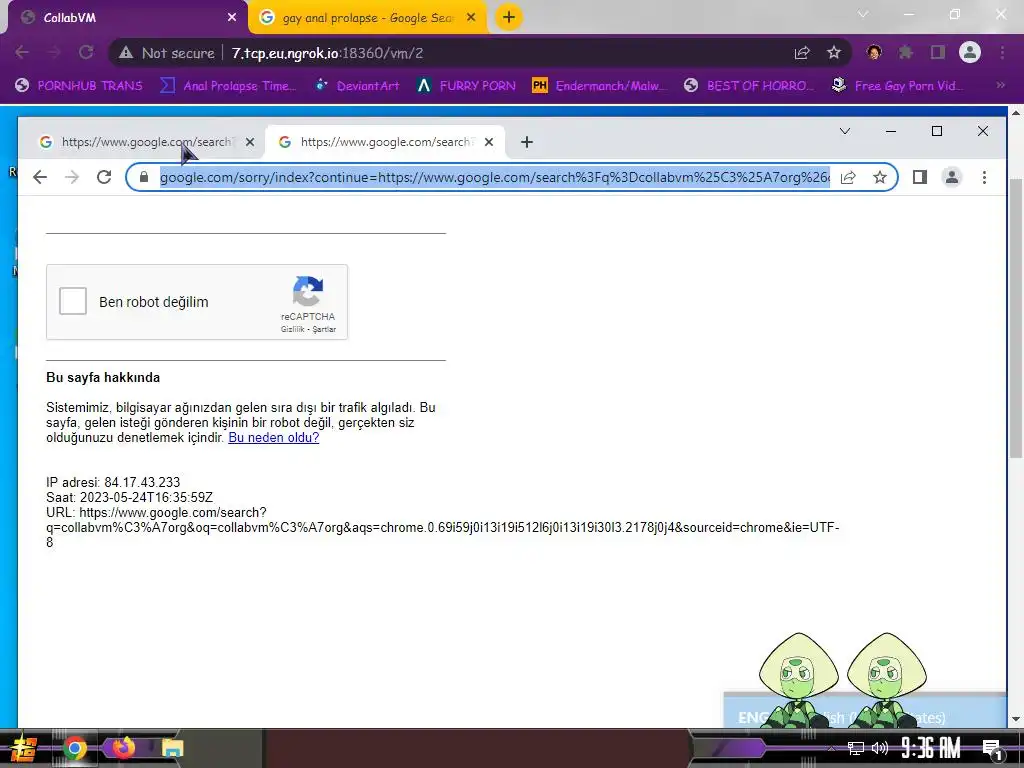Expand the hidden tray icons chevron
This screenshot has height=768, width=1024.
coord(831,748)
